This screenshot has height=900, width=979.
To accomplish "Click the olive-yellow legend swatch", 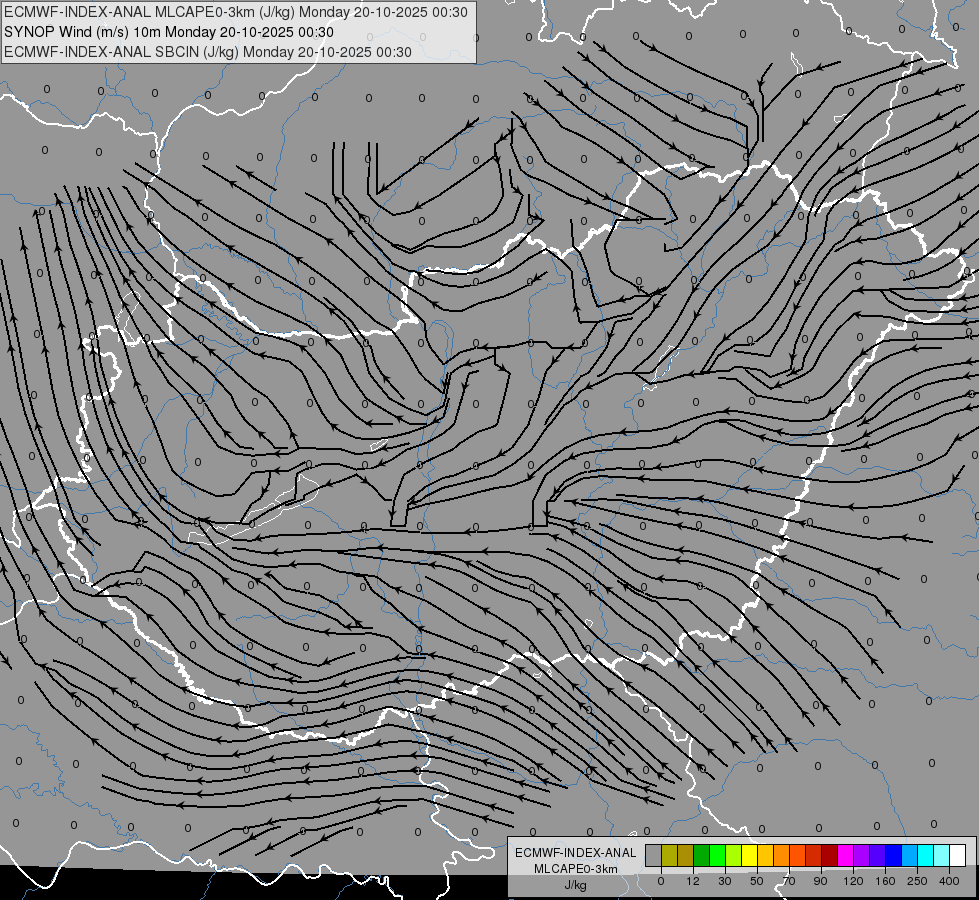I will pyautogui.click(x=669, y=855).
